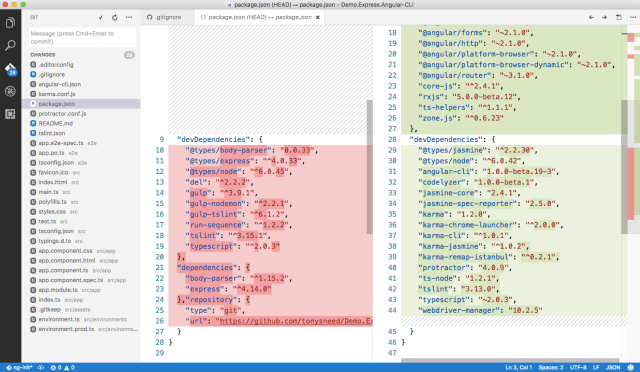Select angular-cli.json in changes
This screenshot has width=640, height=372.
click(x=81, y=84)
